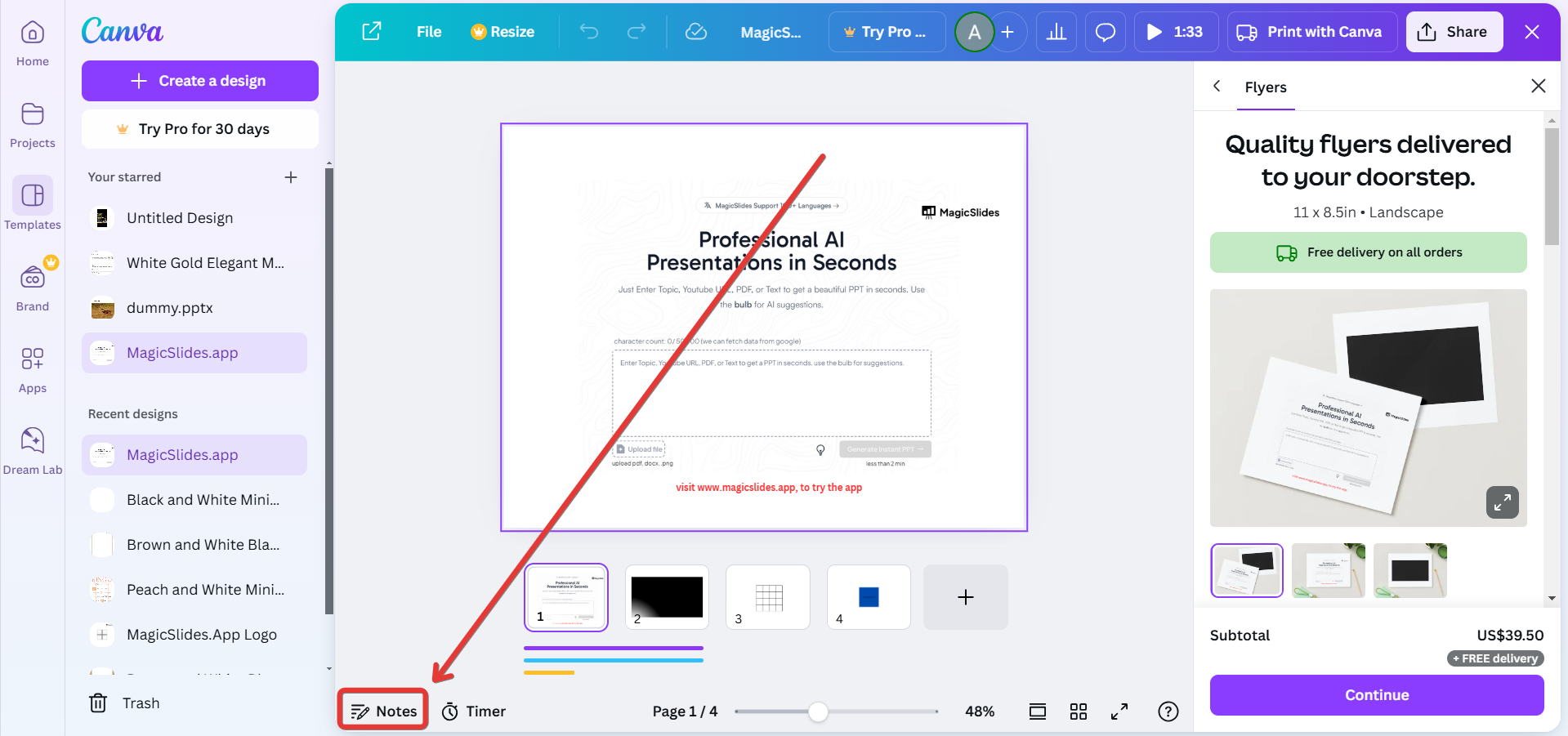Click Continue to proceed with order
The height and width of the screenshot is (736, 1568).
pyautogui.click(x=1377, y=695)
